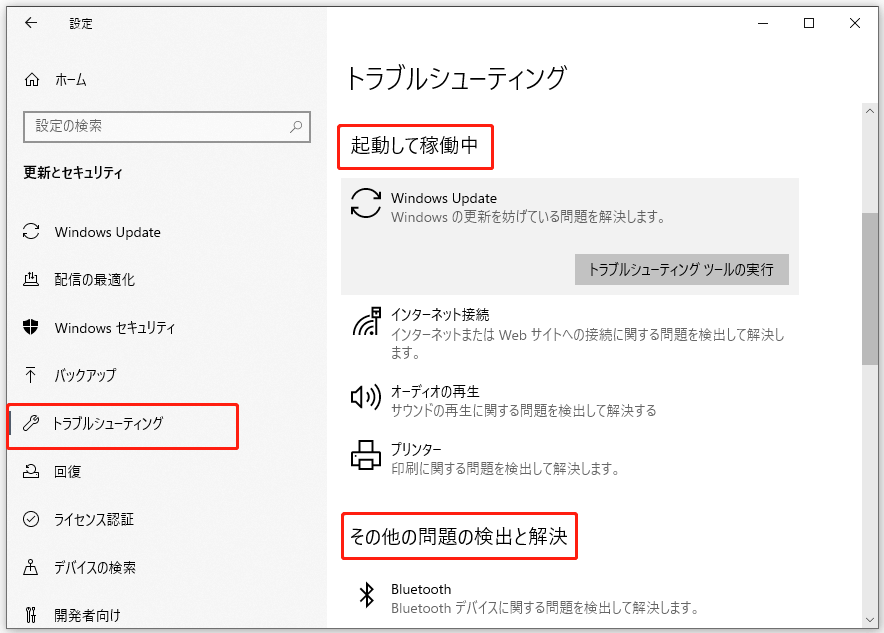Open デバイスの検索 in the sidebar
Image resolution: width=884 pixels, height=633 pixels.
point(94,568)
